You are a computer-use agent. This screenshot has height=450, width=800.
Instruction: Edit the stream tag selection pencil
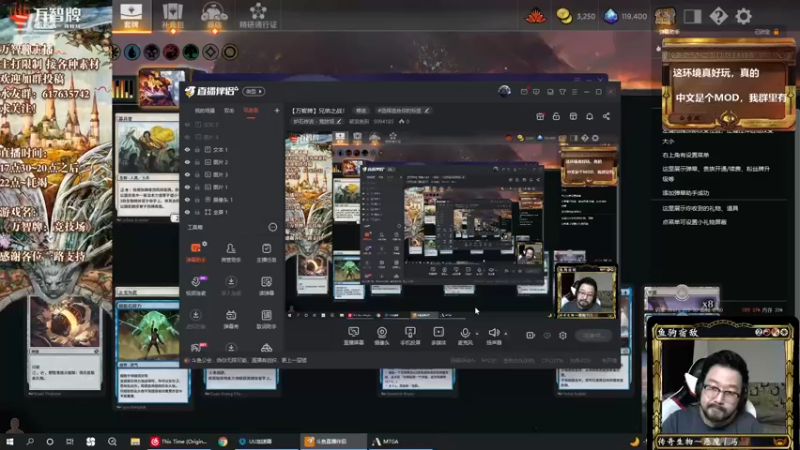(427, 110)
